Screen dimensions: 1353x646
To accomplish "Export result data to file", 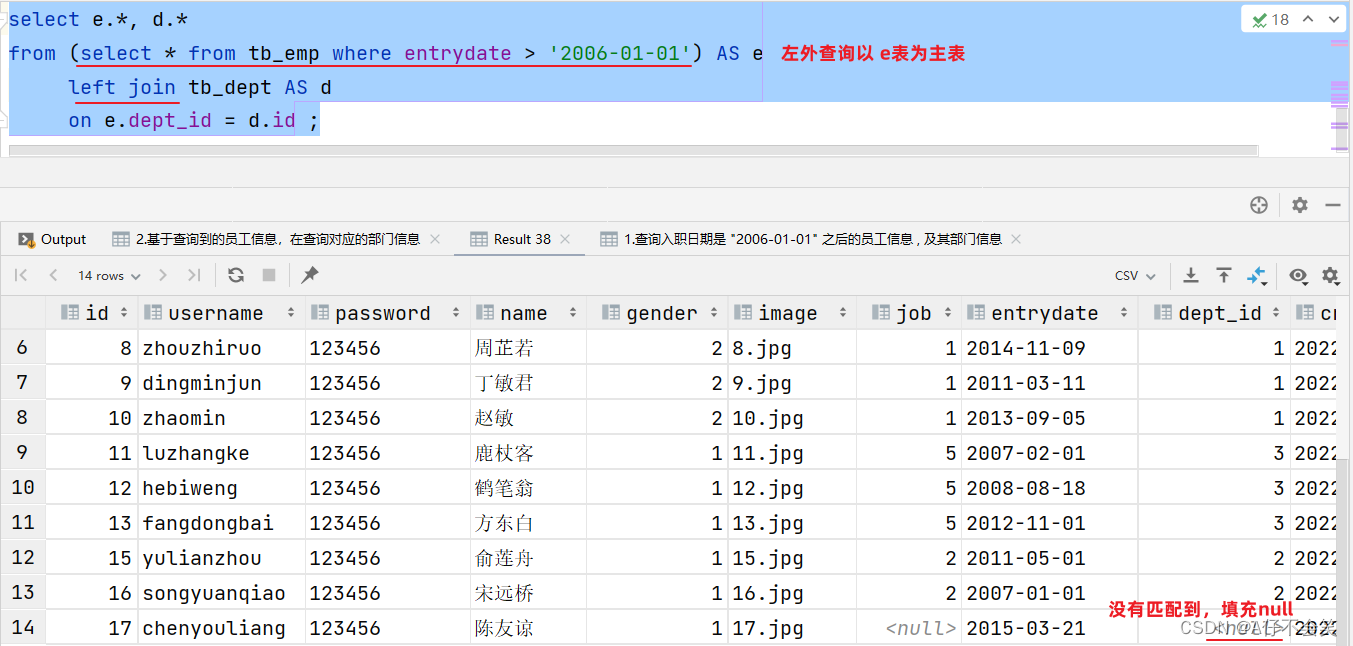I will [1190, 276].
